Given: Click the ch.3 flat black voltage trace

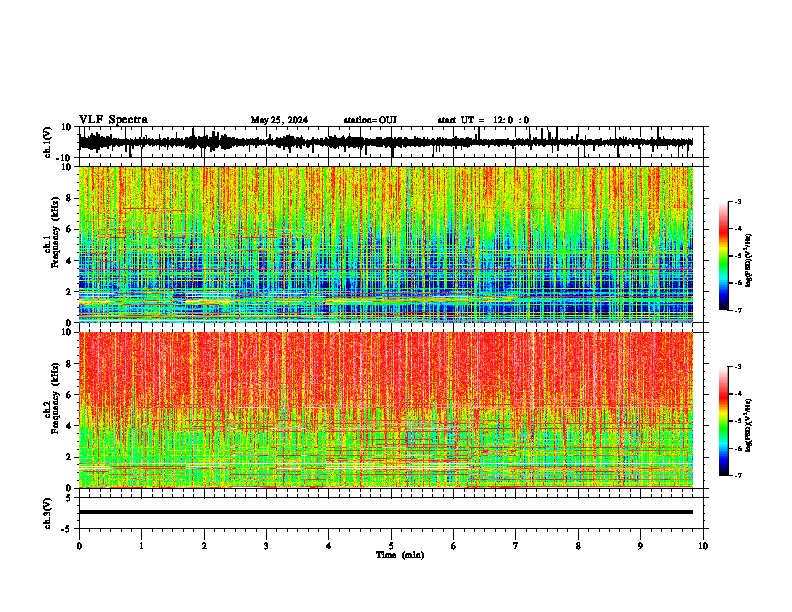Looking at the screenshot, I should [386, 512].
